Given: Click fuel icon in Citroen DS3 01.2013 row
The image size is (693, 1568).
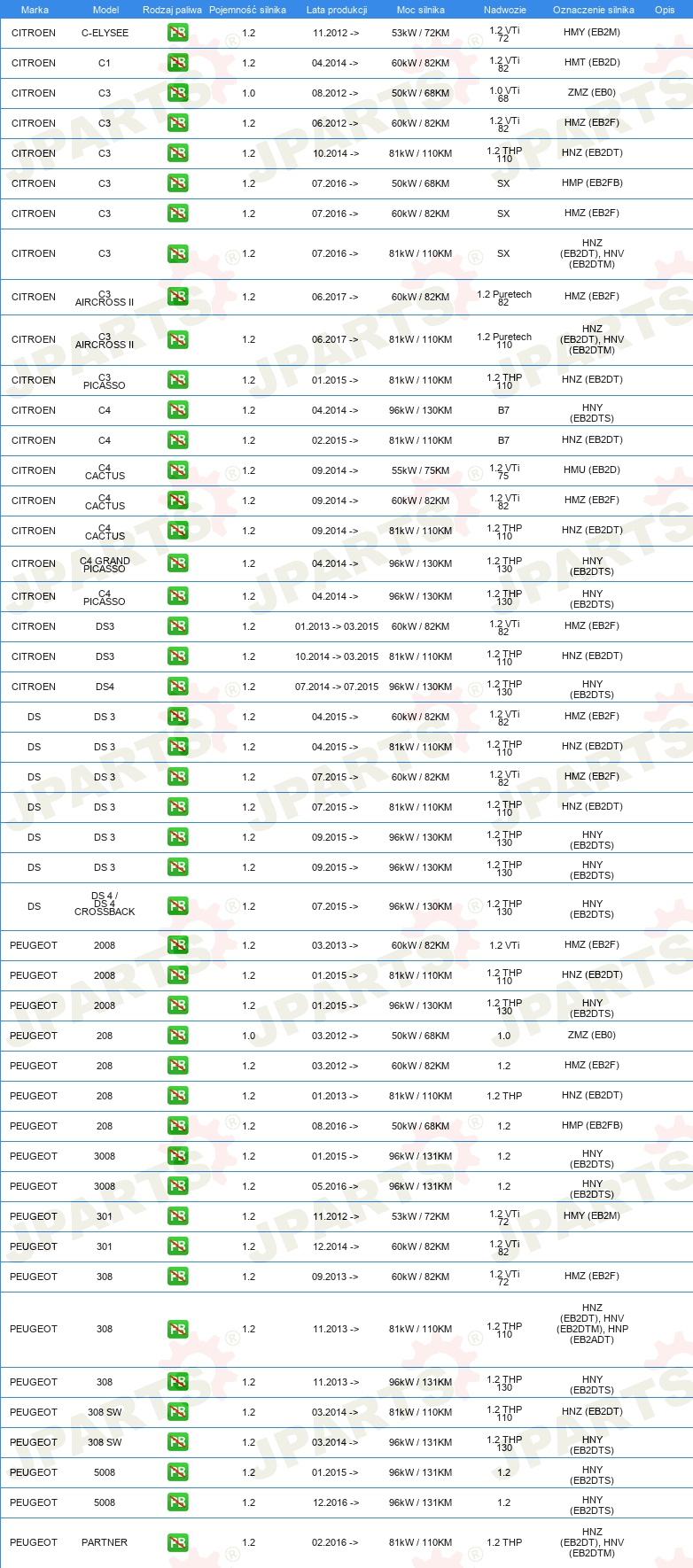Looking at the screenshot, I should click(177, 626).
